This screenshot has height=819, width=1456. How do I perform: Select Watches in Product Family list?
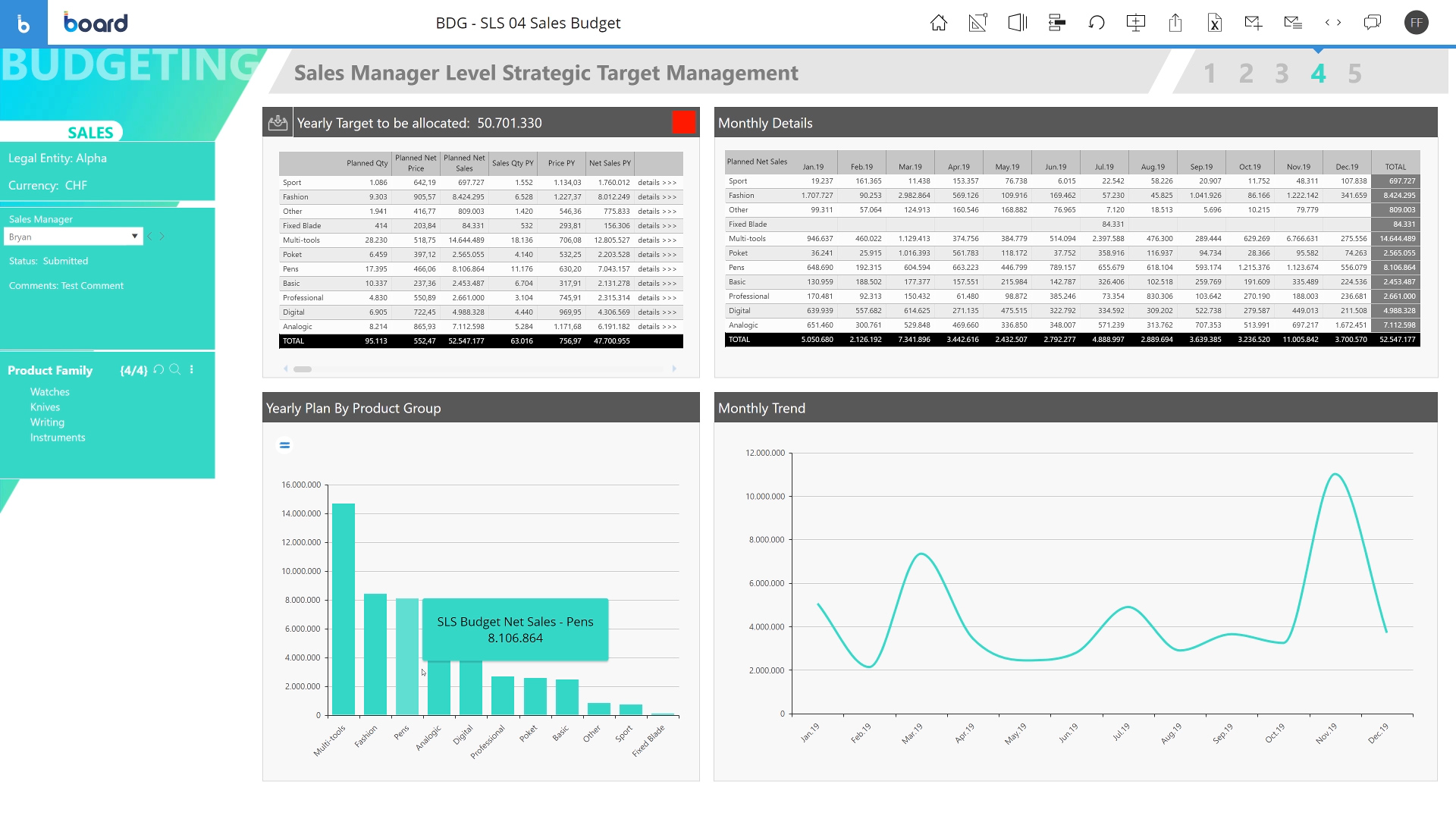tap(50, 392)
